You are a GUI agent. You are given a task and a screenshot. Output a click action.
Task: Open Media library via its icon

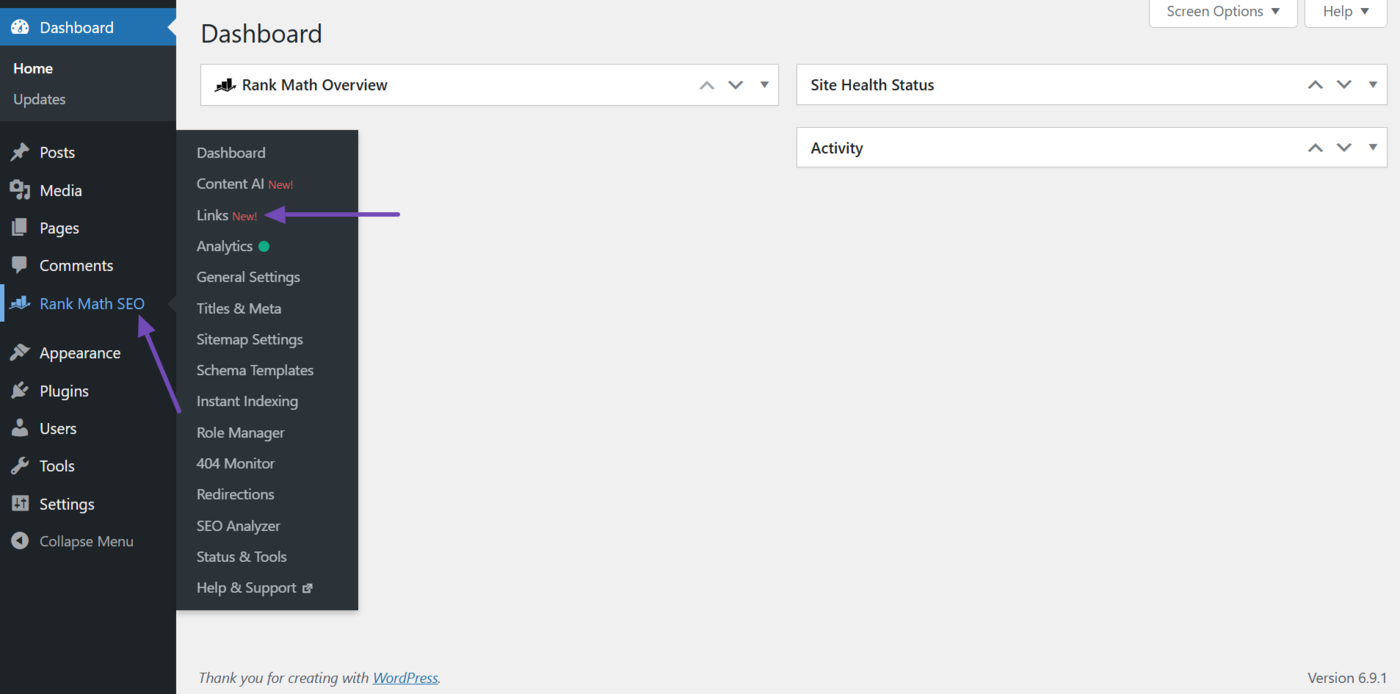[20, 190]
